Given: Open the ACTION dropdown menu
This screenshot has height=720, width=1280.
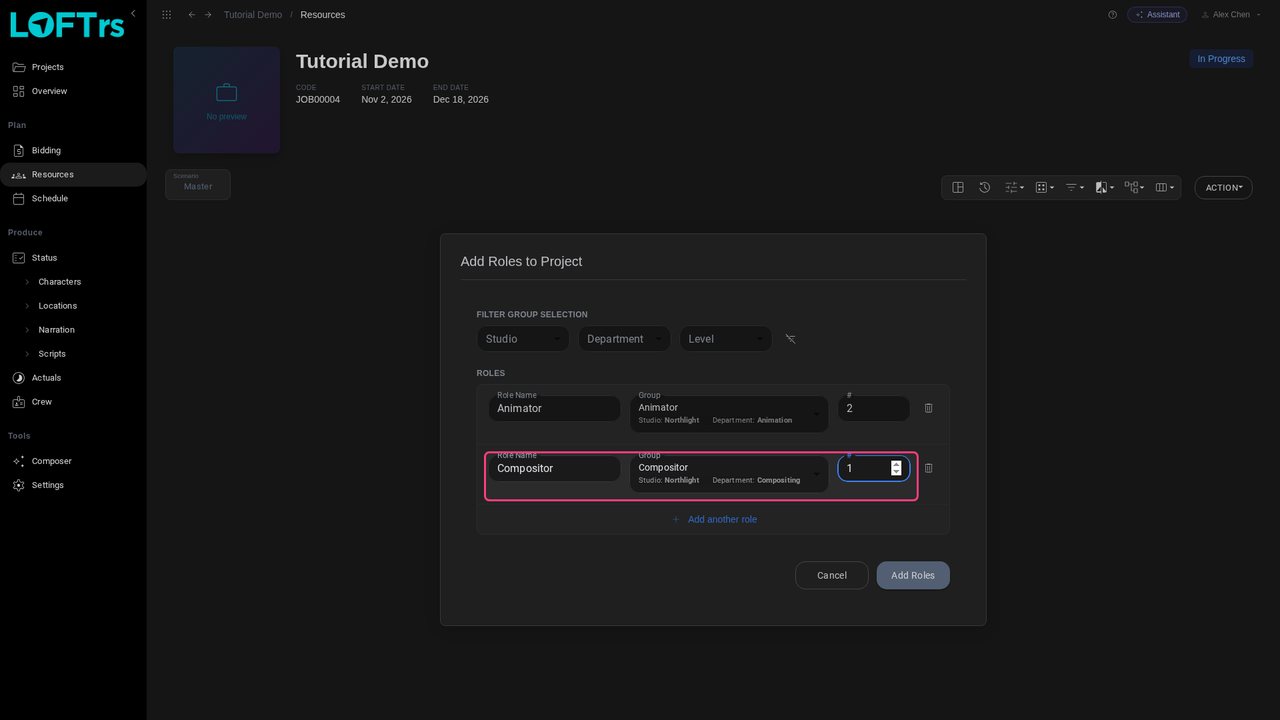Looking at the screenshot, I should [x=1223, y=187].
